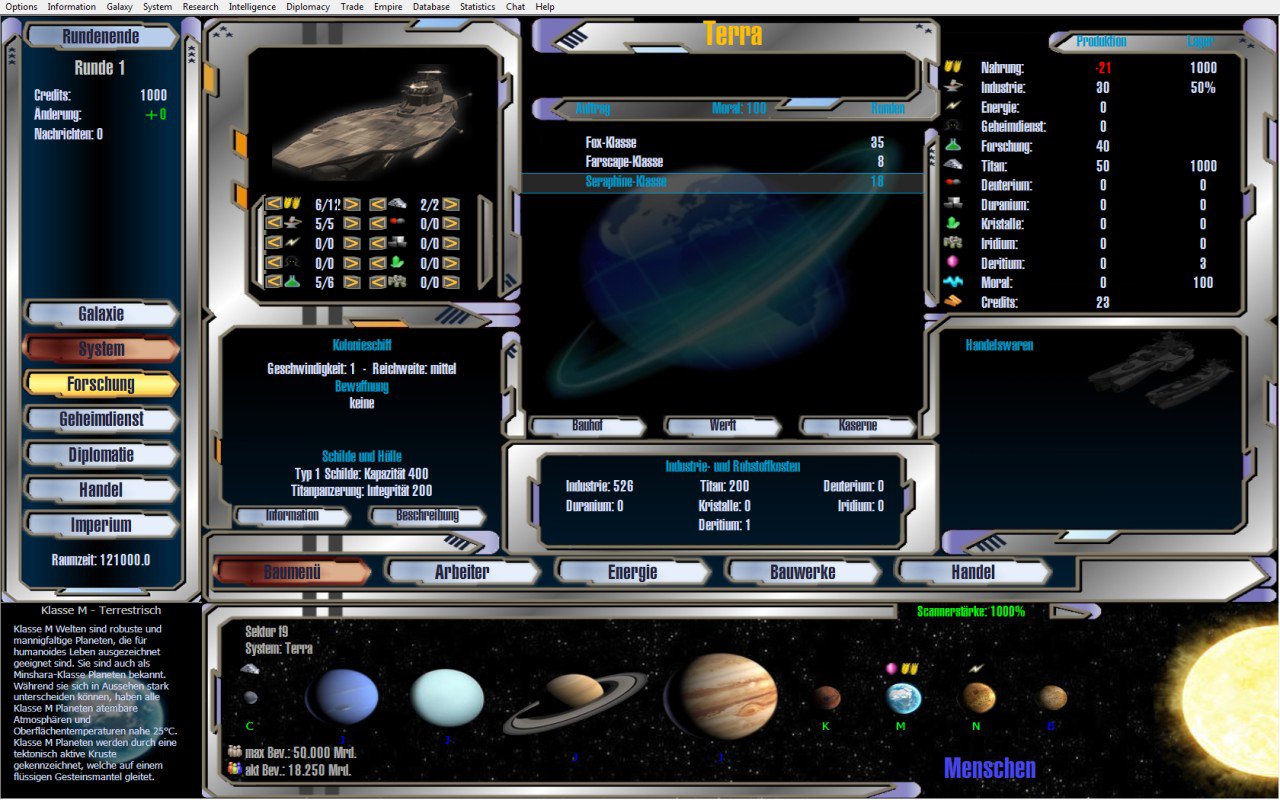Select the large striped Jupiter-like planet

[x=722, y=695]
